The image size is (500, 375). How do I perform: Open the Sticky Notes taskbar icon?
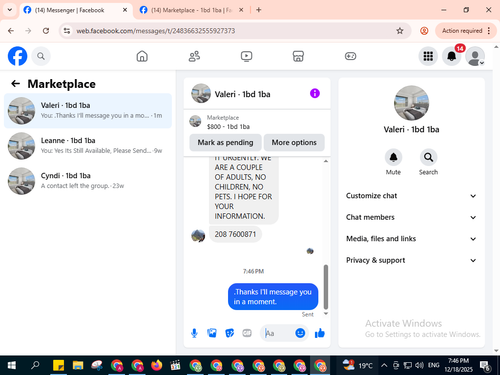(x=58, y=365)
